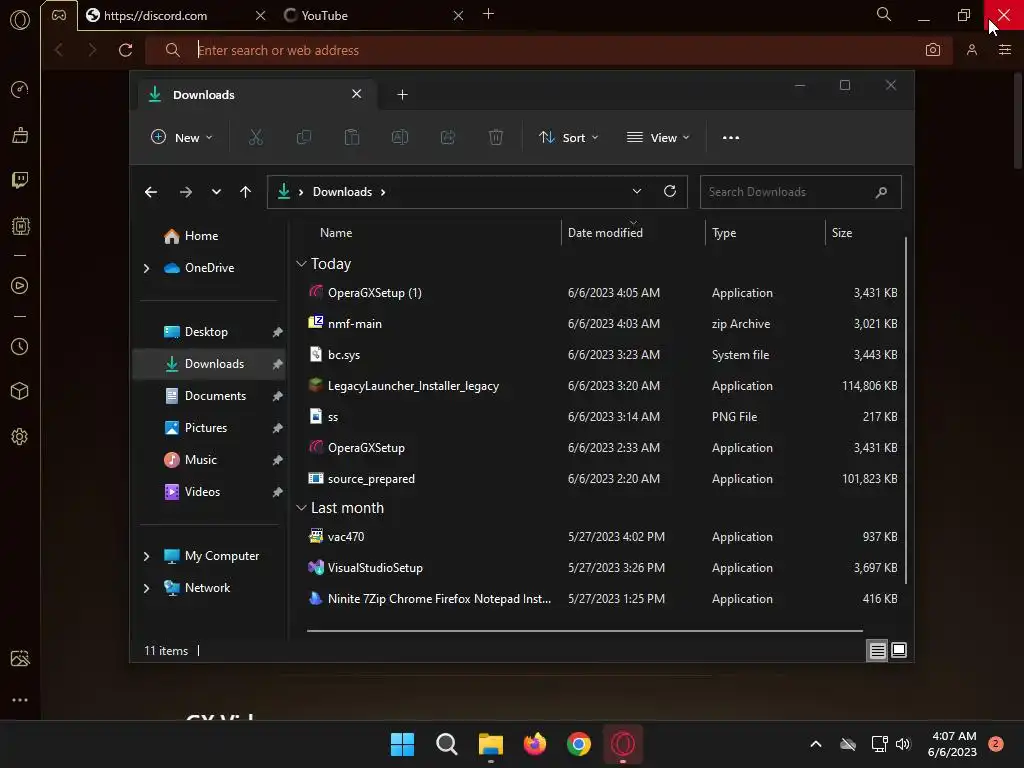Select Home in navigation pane

(x=201, y=236)
